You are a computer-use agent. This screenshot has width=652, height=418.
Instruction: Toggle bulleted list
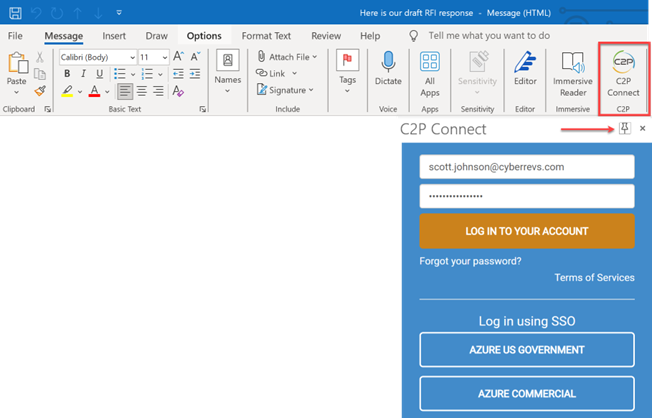tap(120, 74)
